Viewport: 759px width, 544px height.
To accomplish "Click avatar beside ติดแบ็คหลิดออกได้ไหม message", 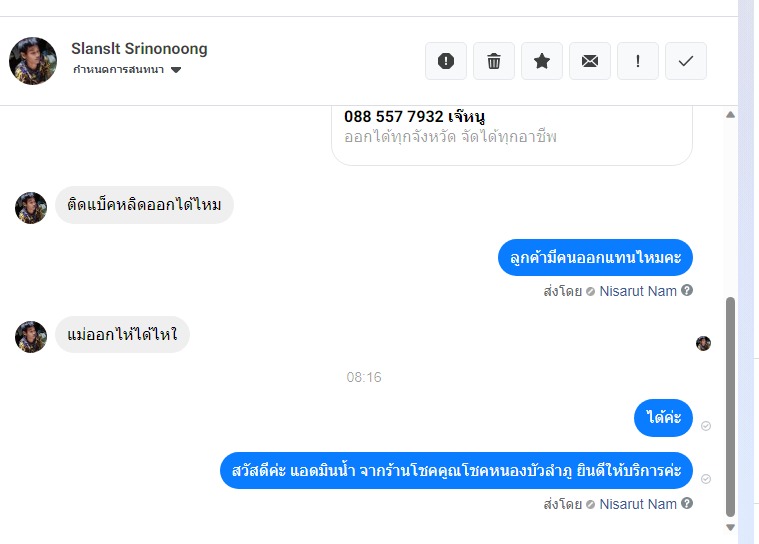I will [31, 208].
